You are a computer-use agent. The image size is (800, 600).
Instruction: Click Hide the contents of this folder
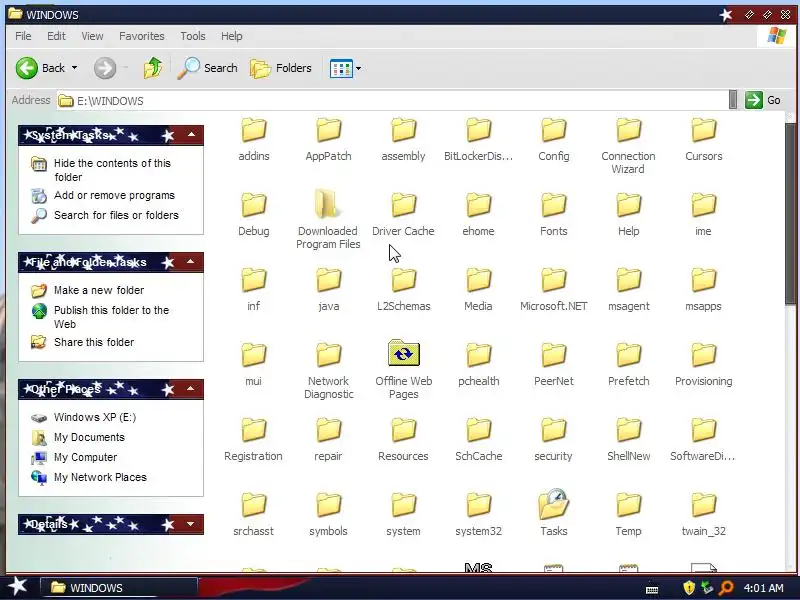click(x=112, y=170)
